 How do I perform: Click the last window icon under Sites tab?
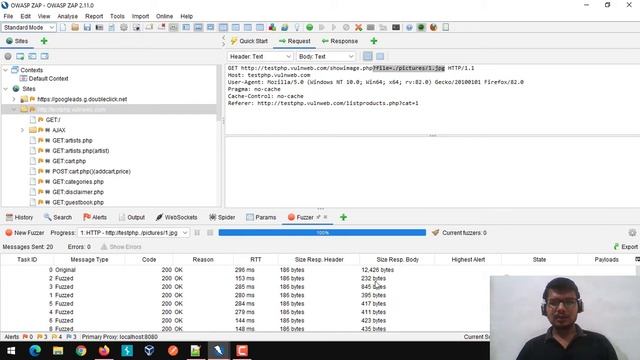pyautogui.click(x=44, y=56)
